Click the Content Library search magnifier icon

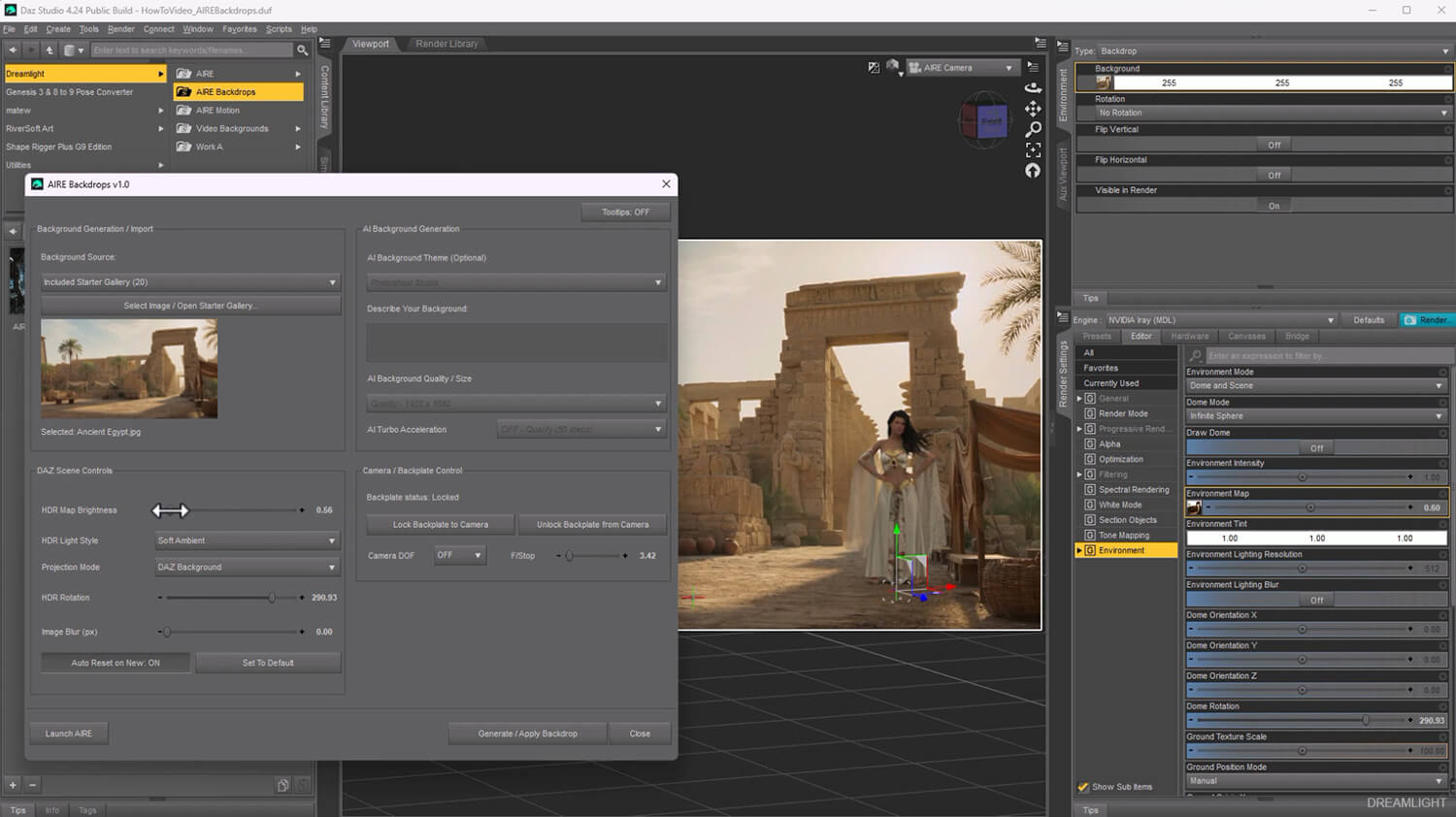click(x=302, y=49)
